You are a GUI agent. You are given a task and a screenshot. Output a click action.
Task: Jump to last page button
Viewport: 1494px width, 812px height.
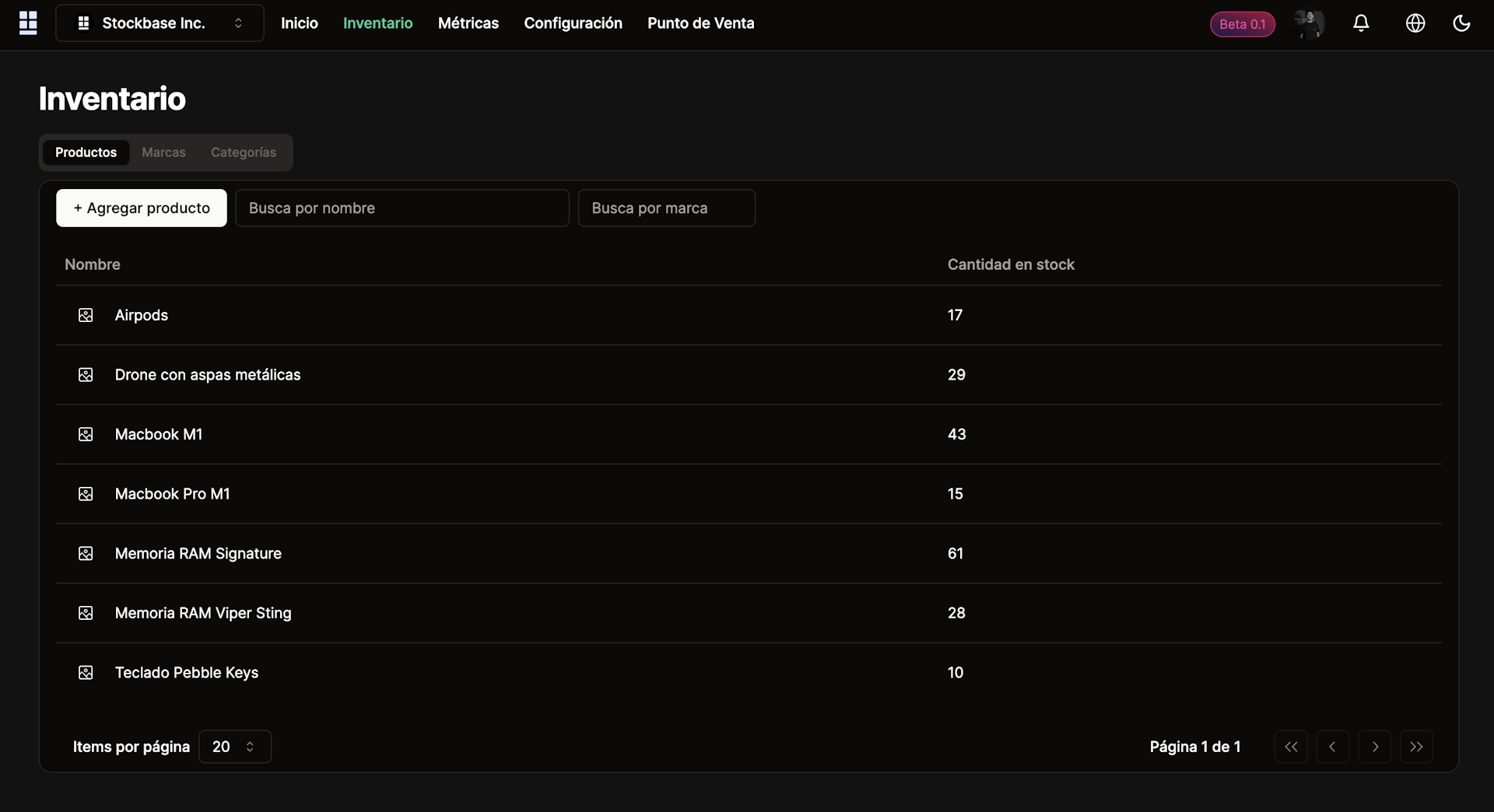[1416, 747]
